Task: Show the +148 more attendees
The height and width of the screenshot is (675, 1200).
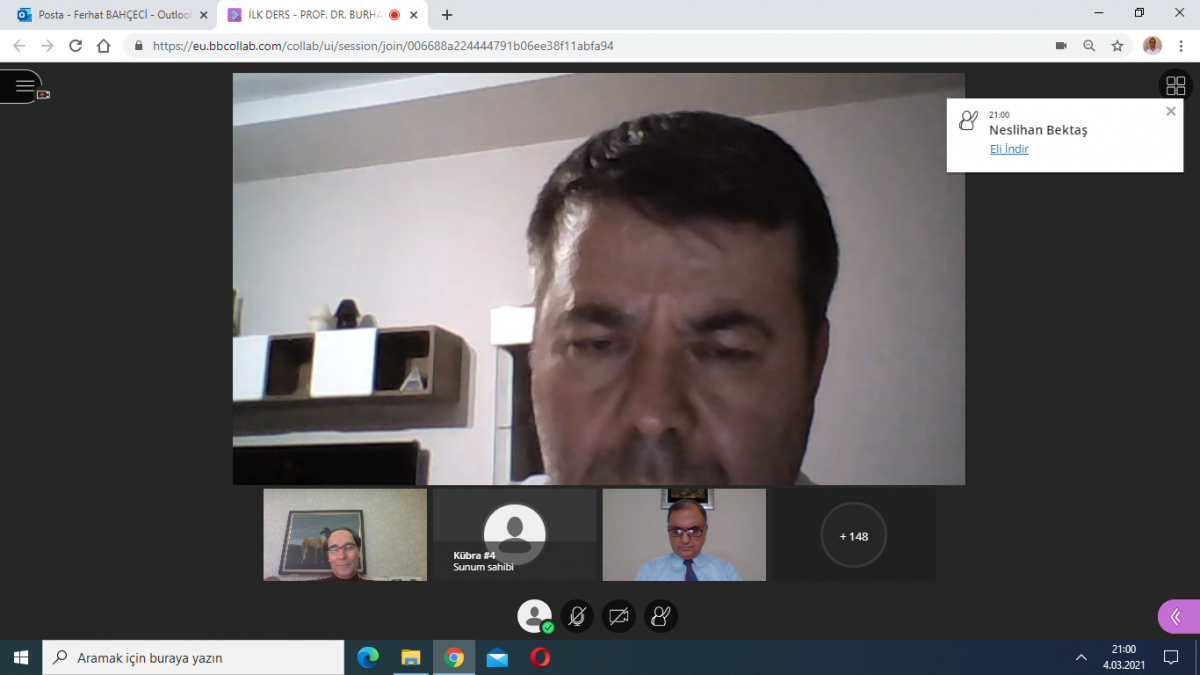Action: coord(854,535)
